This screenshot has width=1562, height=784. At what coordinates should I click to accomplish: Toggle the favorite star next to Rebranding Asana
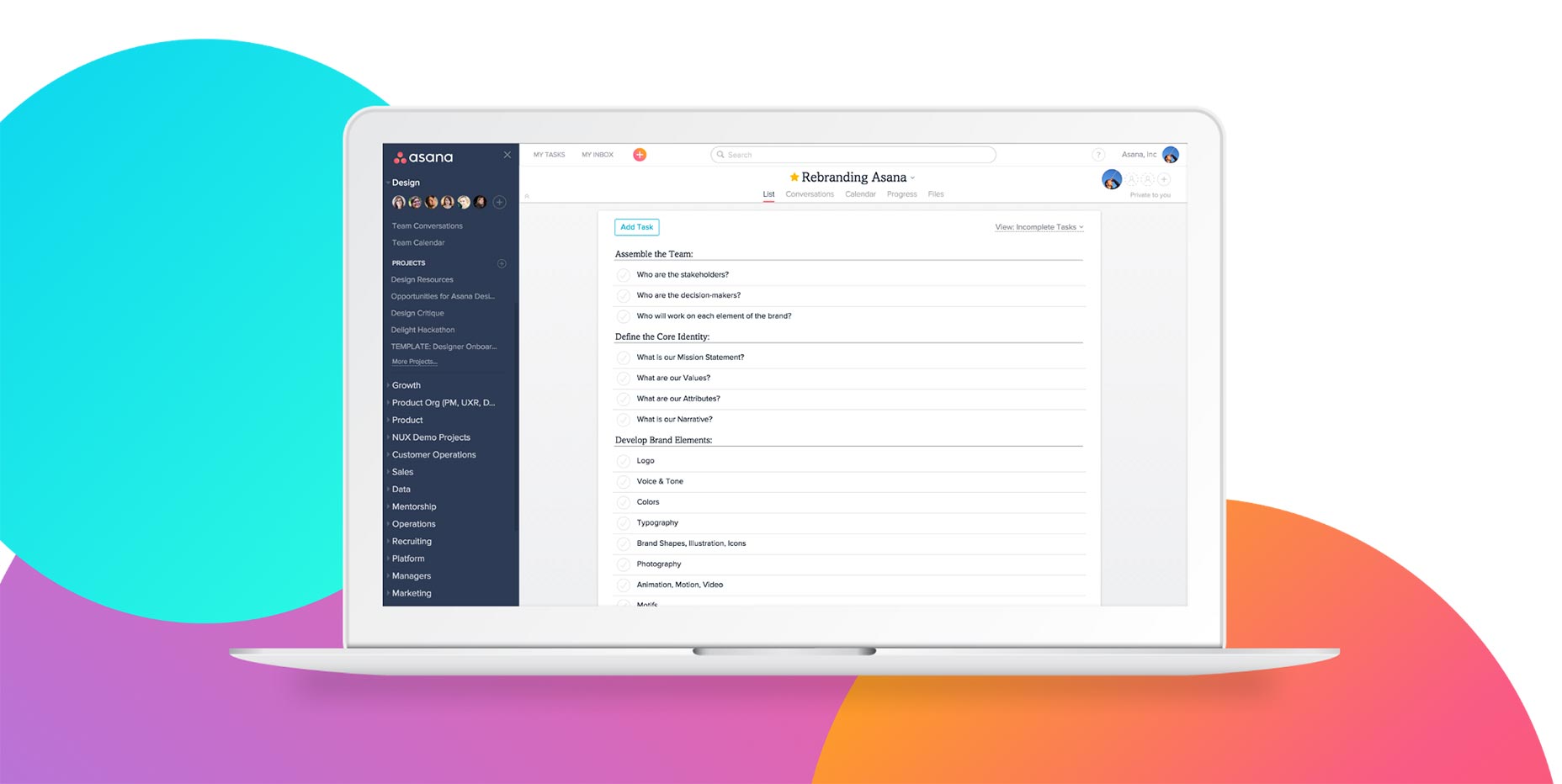click(x=794, y=177)
